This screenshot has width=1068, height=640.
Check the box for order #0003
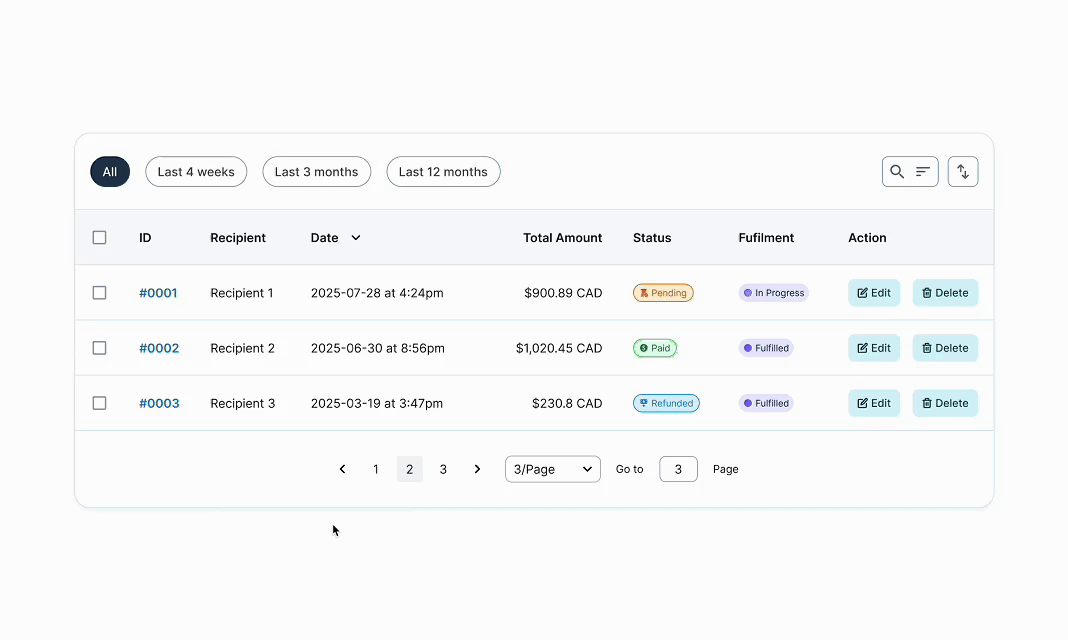click(99, 403)
